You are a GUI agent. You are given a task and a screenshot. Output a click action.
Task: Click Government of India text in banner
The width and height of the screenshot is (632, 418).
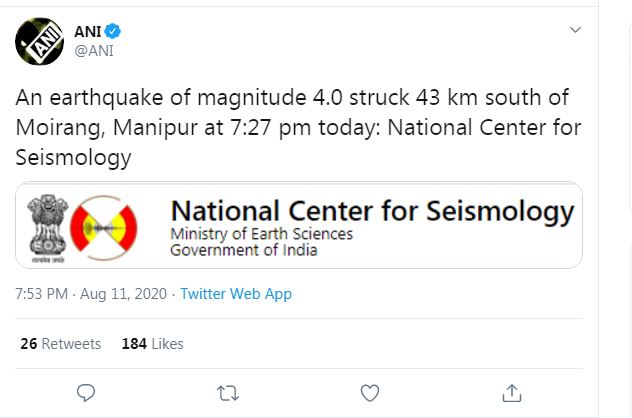click(243, 250)
